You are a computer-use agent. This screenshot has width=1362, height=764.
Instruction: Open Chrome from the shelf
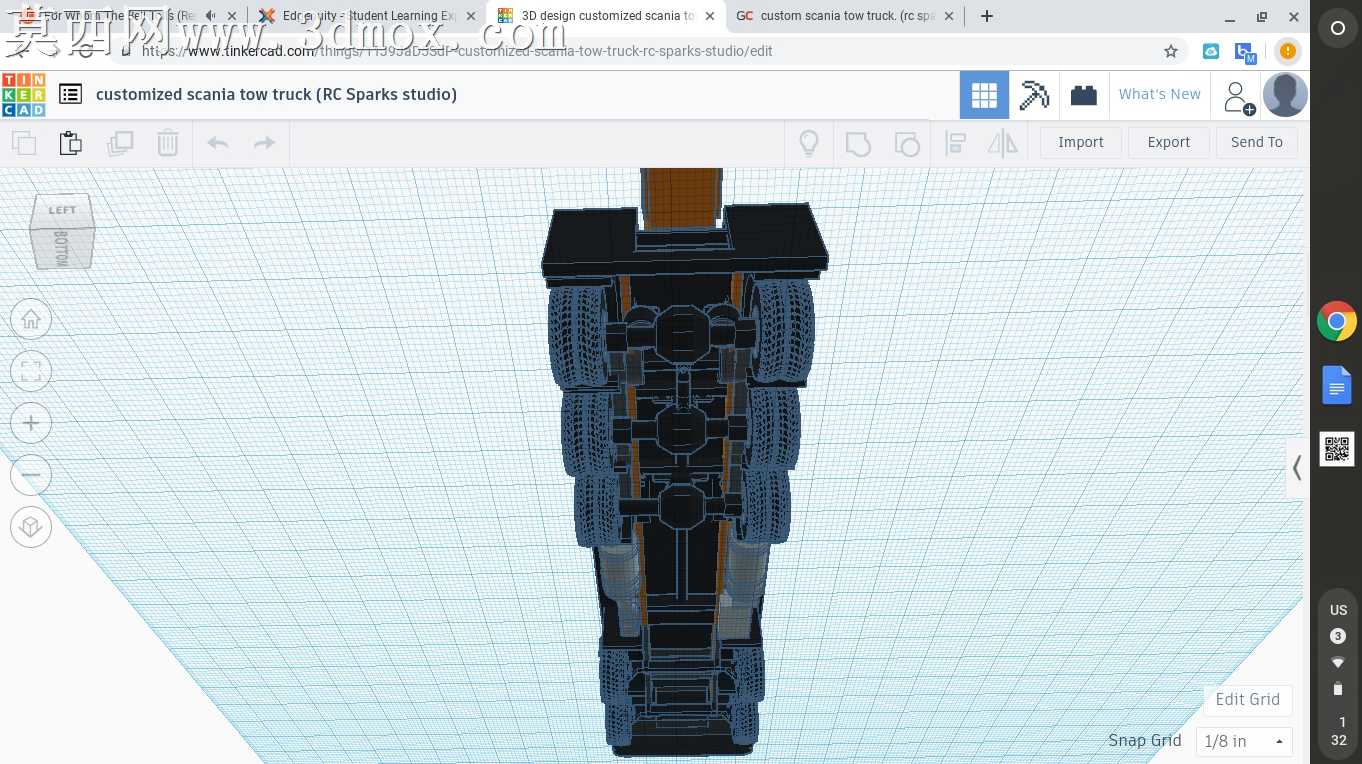pyautogui.click(x=1337, y=322)
